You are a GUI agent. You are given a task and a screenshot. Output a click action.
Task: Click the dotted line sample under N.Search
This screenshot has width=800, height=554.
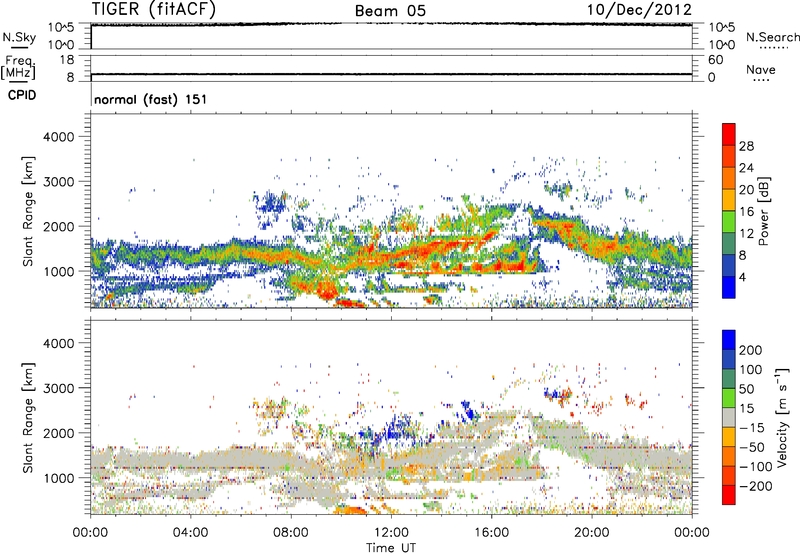point(774,48)
